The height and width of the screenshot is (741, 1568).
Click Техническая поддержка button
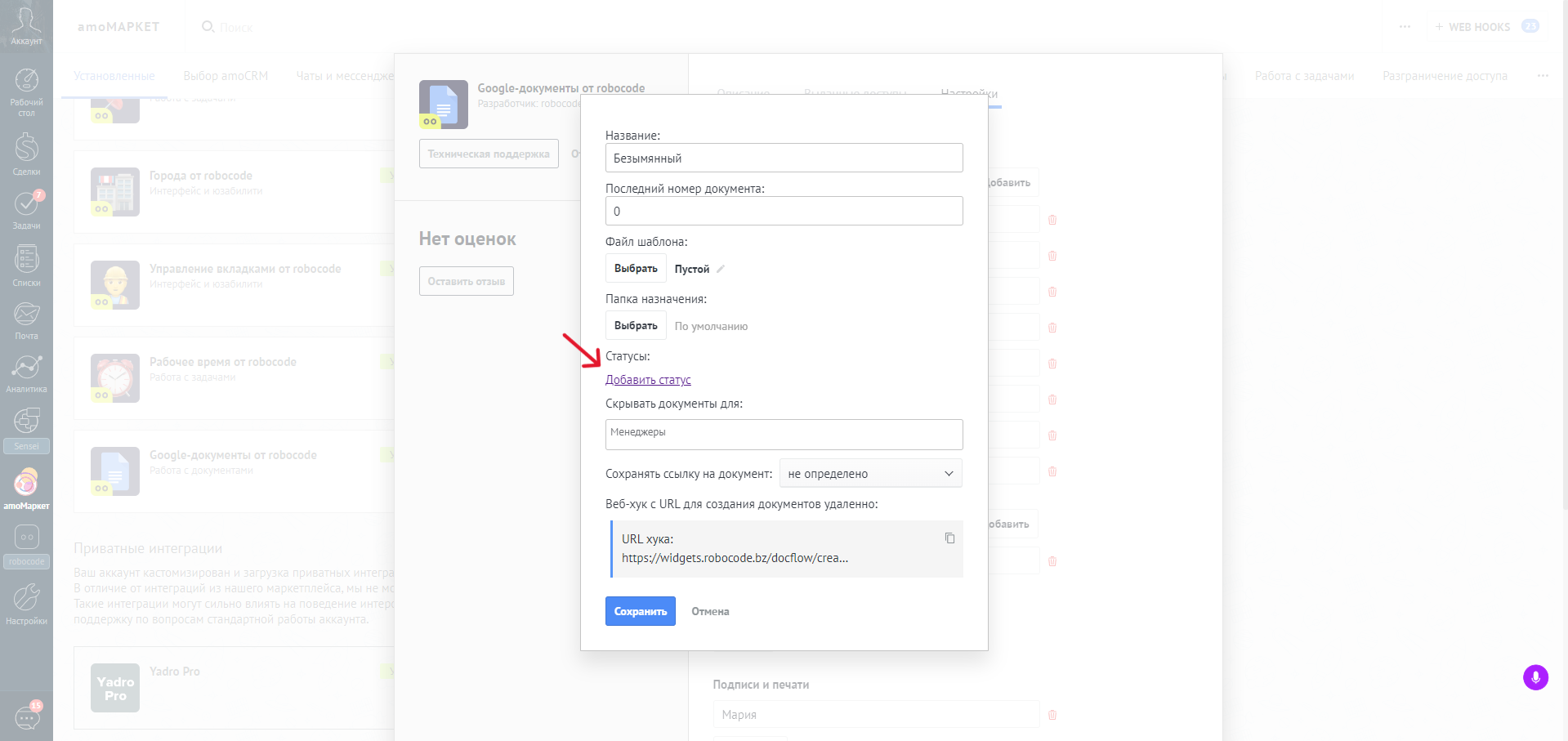click(x=489, y=154)
